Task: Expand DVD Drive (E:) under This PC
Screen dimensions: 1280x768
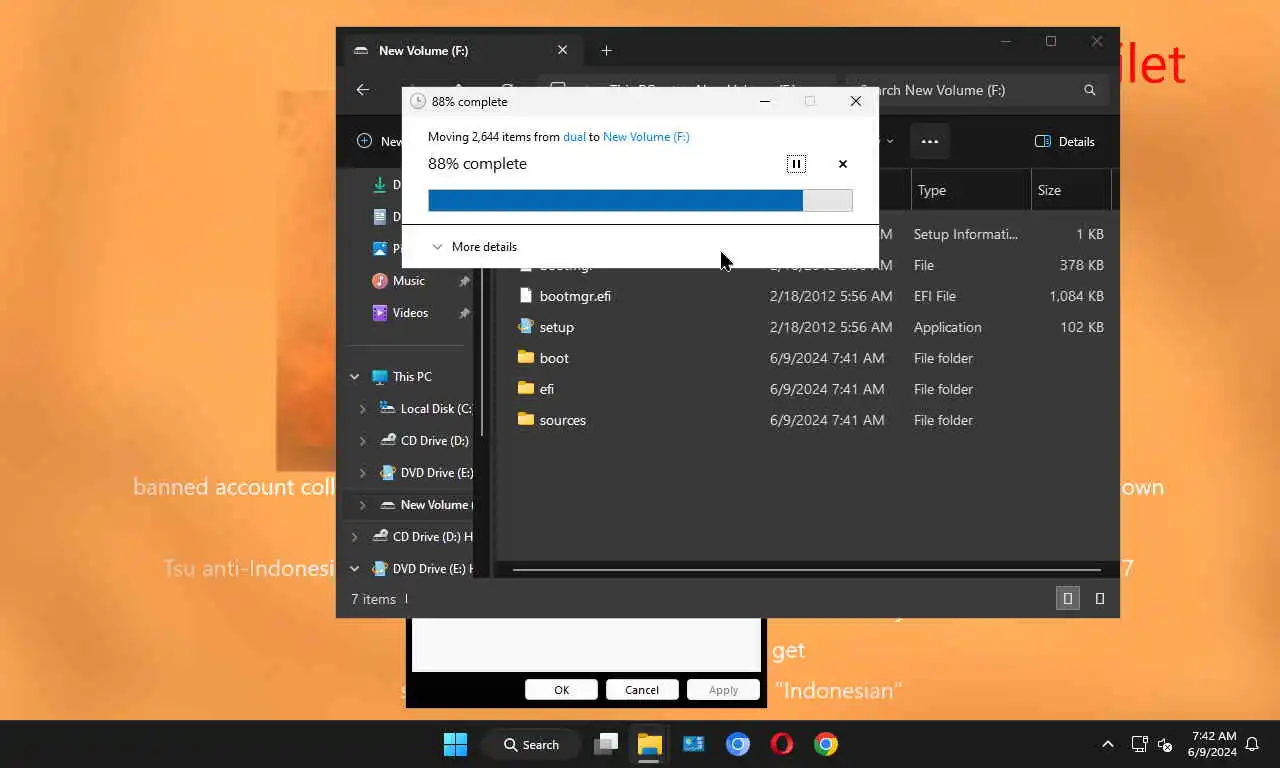Action: click(x=363, y=473)
